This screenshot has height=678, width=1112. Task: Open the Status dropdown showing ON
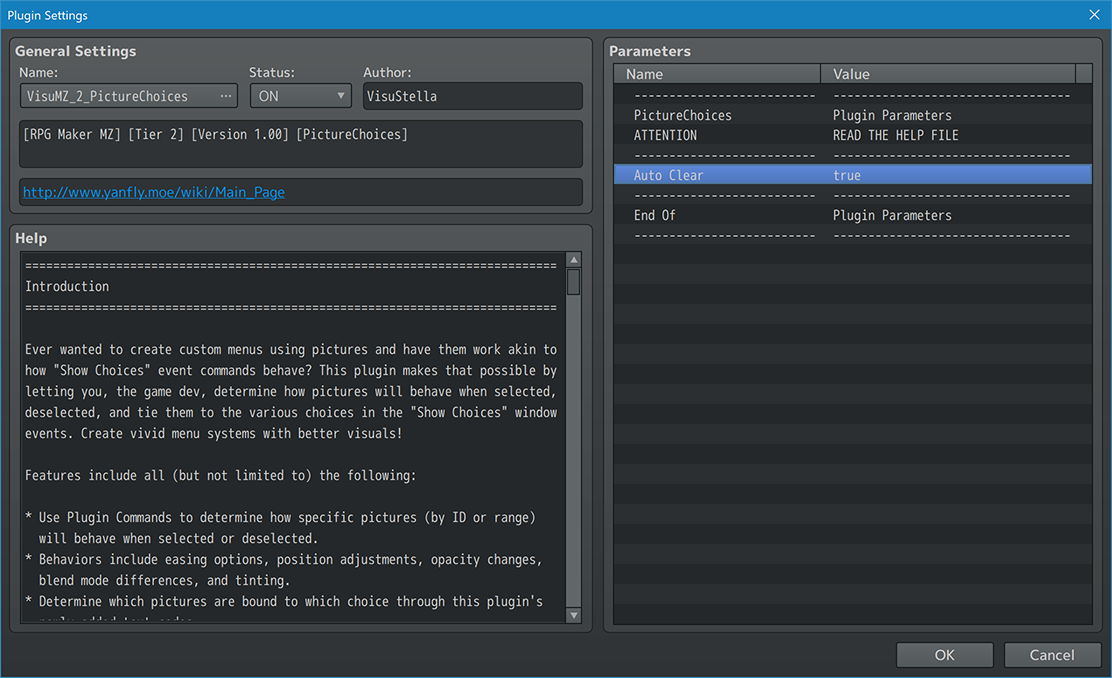300,96
